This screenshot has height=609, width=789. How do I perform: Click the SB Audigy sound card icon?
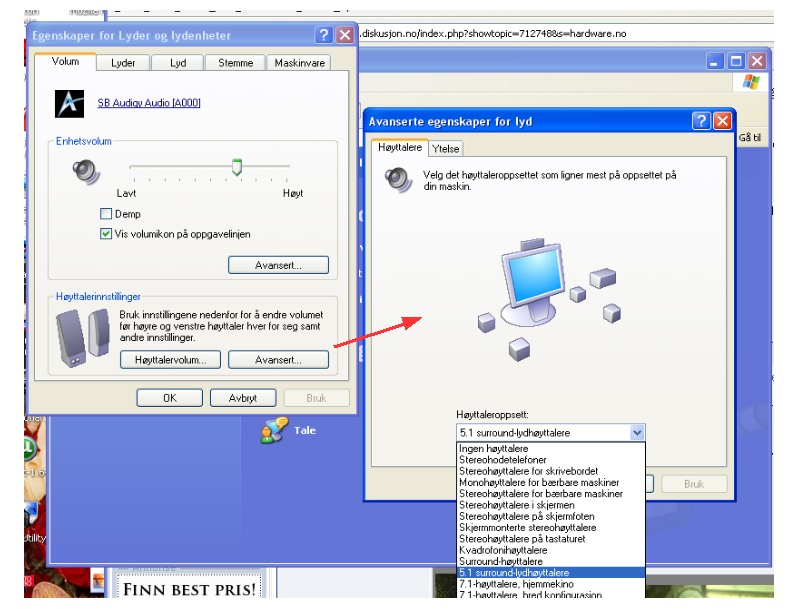[69, 104]
